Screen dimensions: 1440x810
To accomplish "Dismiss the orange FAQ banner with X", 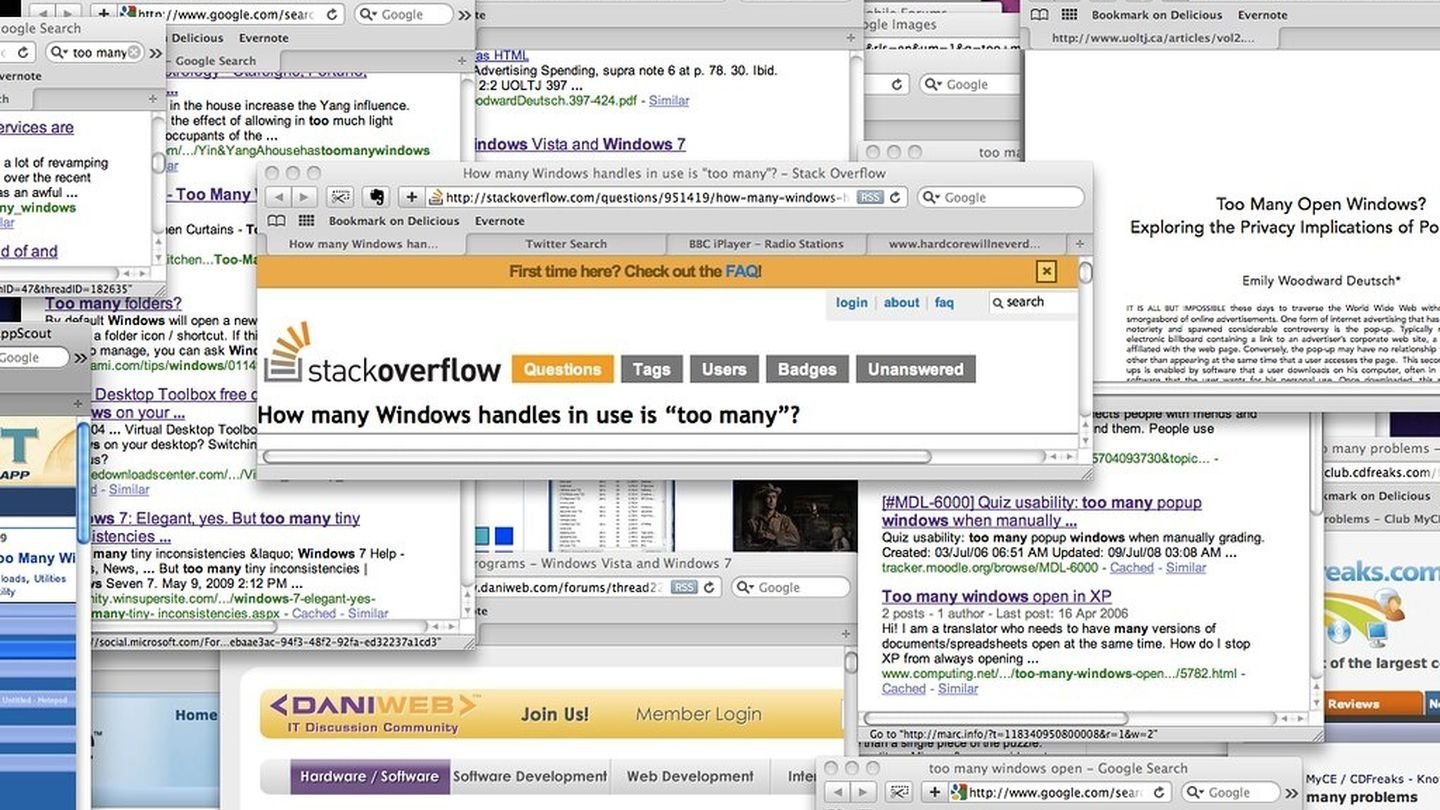I will point(1046,271).
